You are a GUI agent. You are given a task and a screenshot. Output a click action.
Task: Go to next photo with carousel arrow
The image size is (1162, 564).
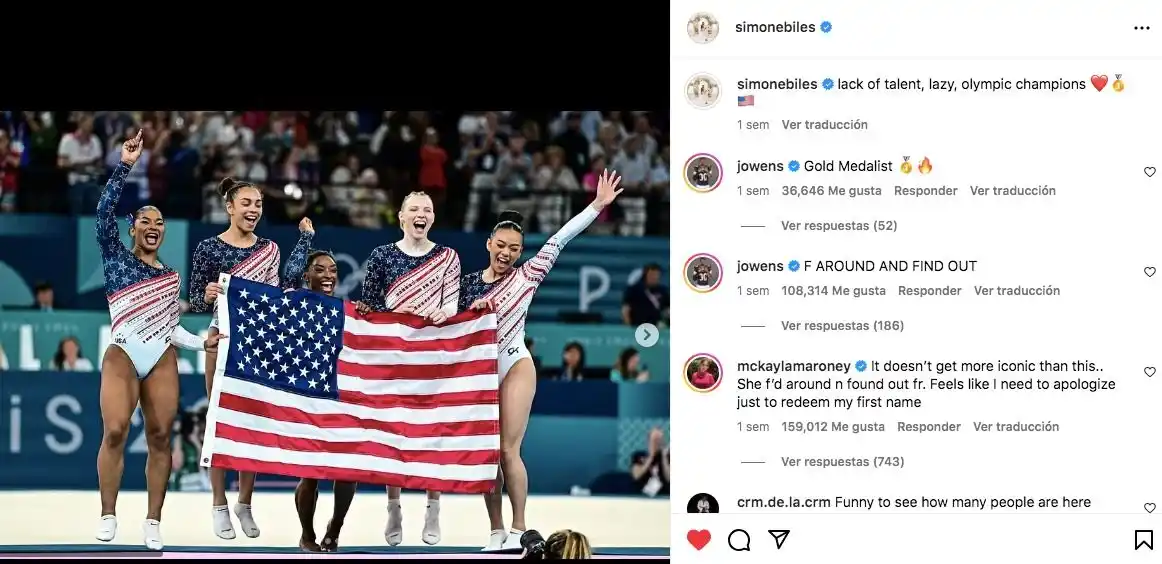click(x=646, y=335)
